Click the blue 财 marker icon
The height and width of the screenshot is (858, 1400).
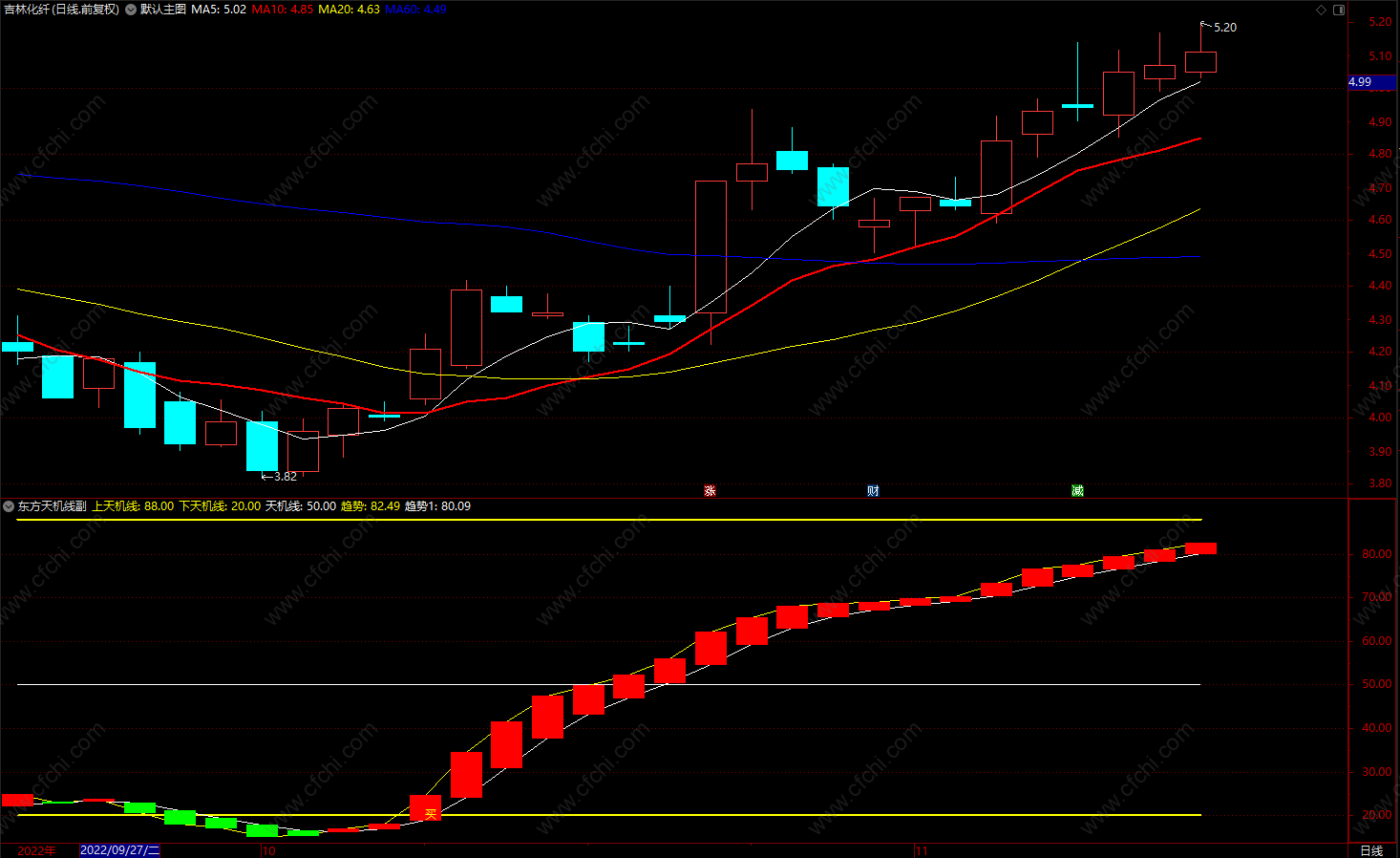pos(873,490)
